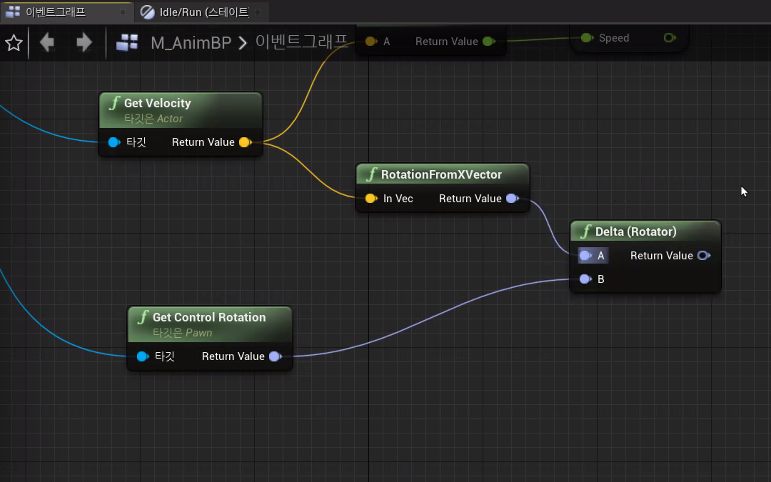Image resolution: width=771 pixels, height=482 pixels.
Task: Click Delta (Rotator)'s Return Value output pin
Action: click(x=704, y=255)
